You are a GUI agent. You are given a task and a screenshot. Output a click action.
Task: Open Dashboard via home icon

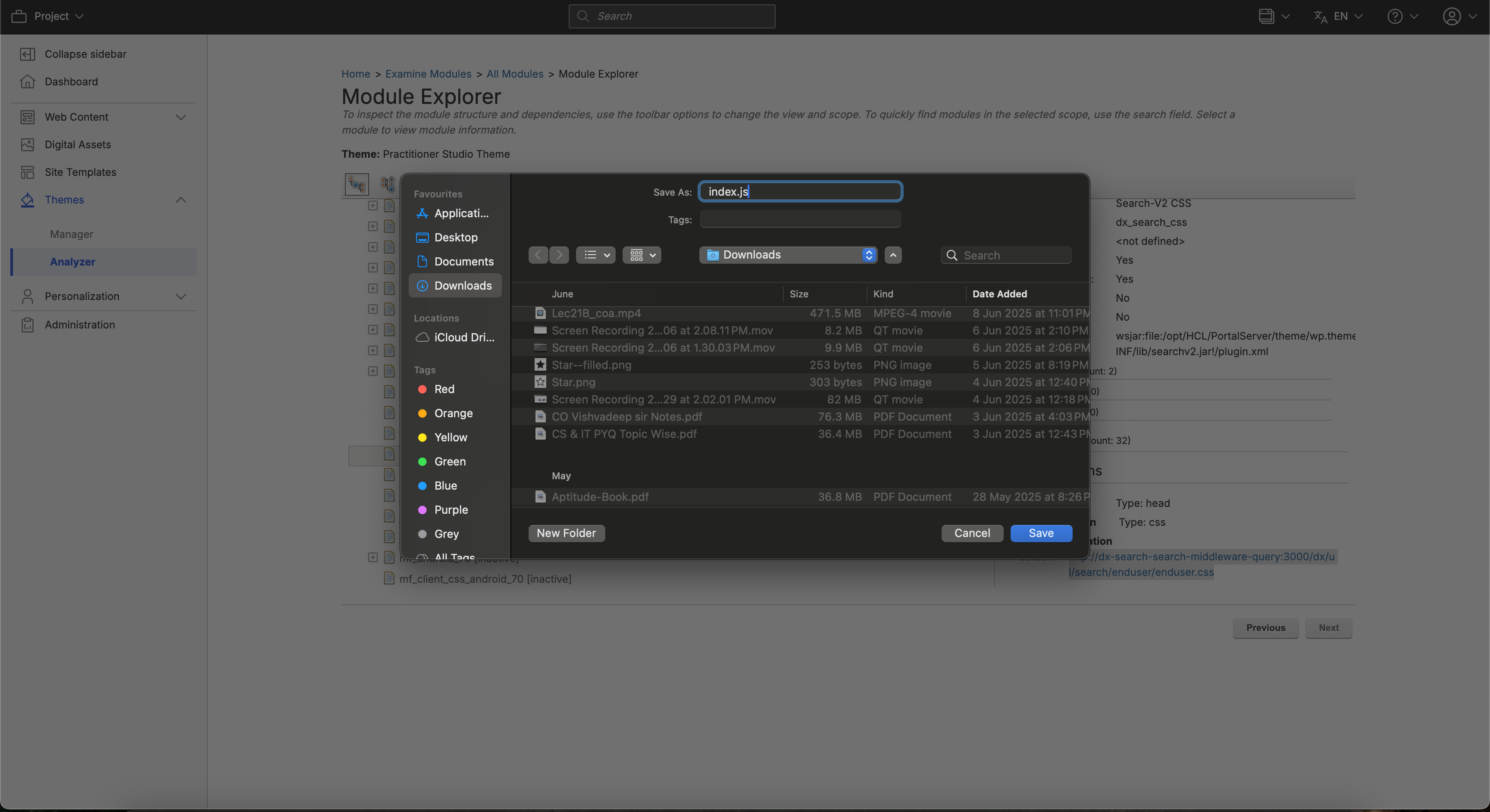click(x=27, y=81)
